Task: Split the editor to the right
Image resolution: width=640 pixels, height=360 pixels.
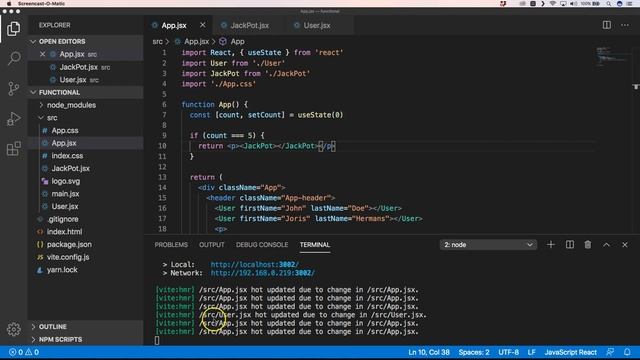Action: [607, 25]
